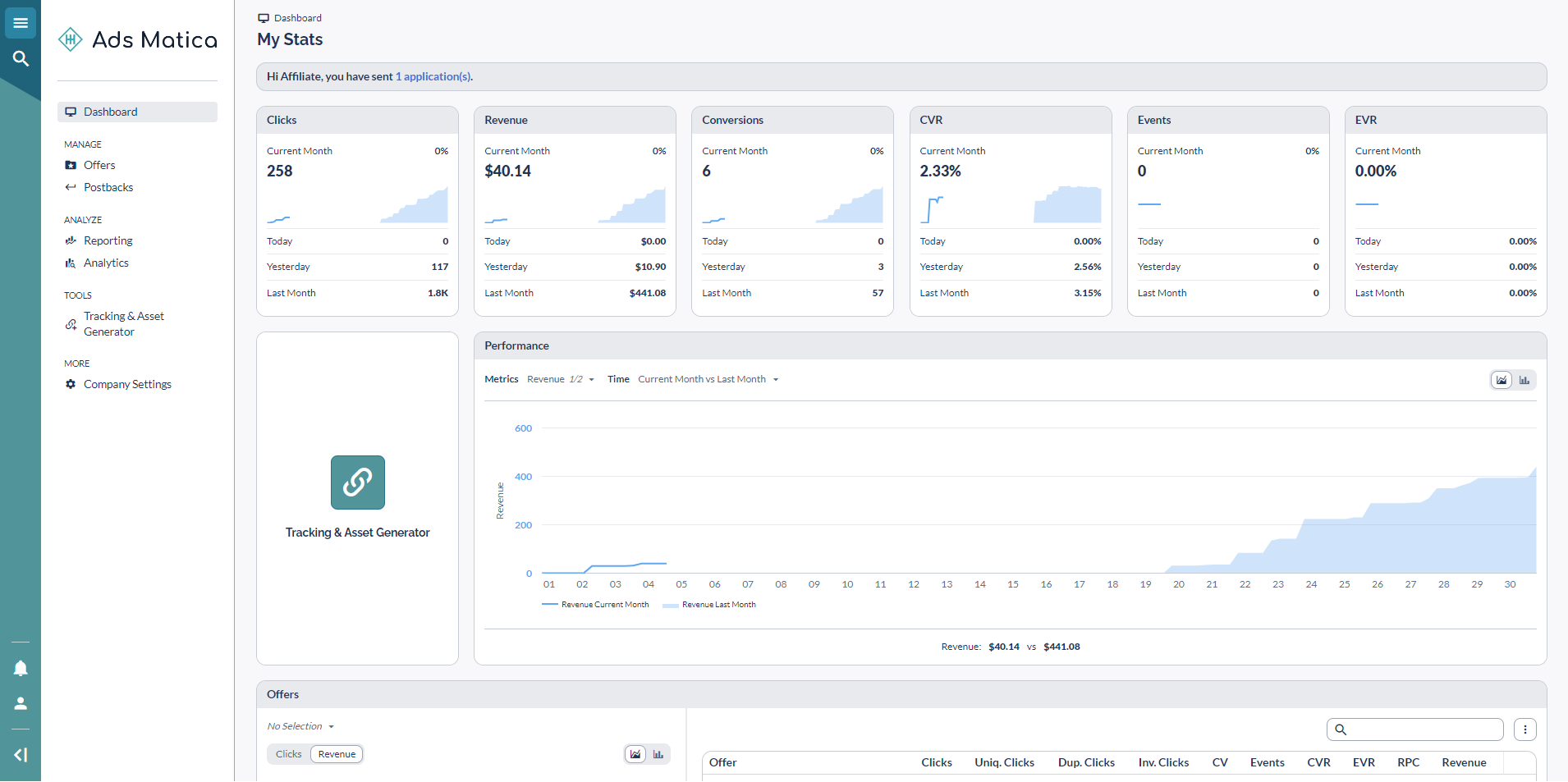Open Company Settings in the sidebar
1568x782 pixels.
pyautogui.click(x=127, y=384)
